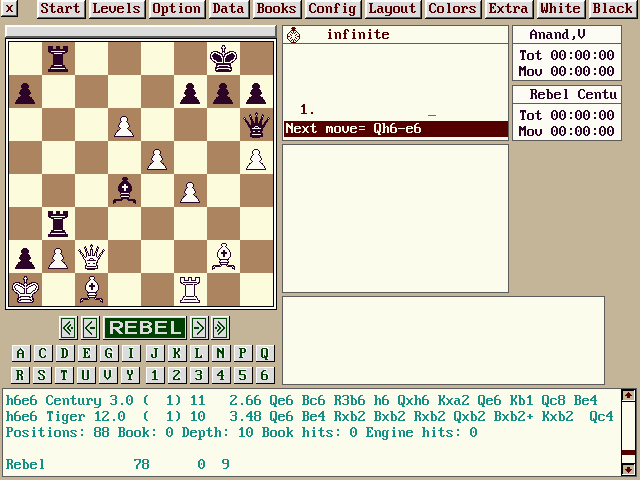The height and width of the screenshot is (480, 640).
Task: Click shortcut key Y button
Action: coord(131,375)
